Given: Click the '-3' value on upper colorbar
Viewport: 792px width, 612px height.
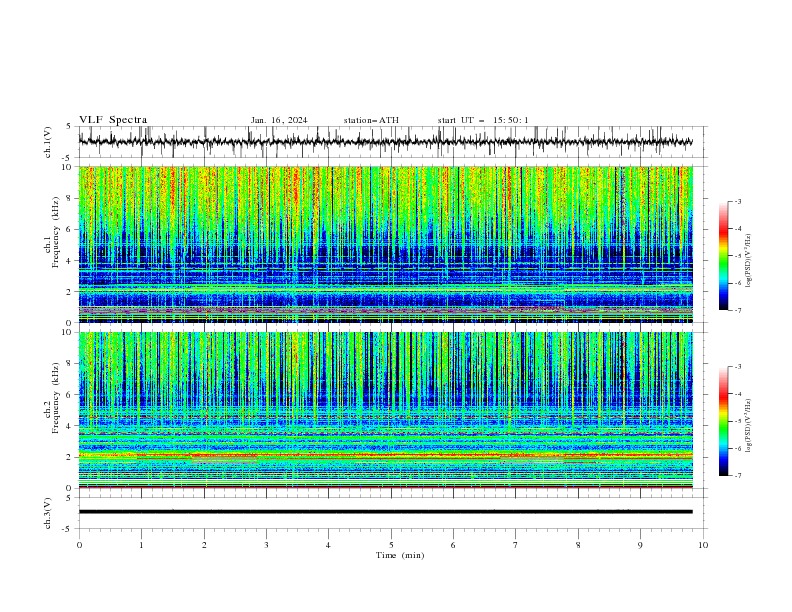Looking at the screenshot, I should pyautogui.click(x=737, y=201).
